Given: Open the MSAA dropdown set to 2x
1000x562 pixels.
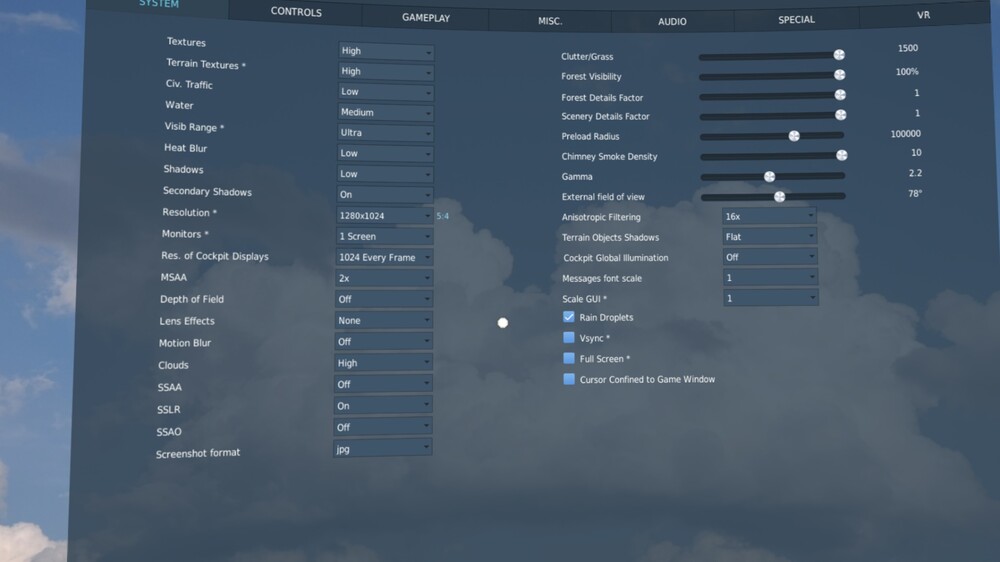Looking at the screenshot, I should [384, 278].
